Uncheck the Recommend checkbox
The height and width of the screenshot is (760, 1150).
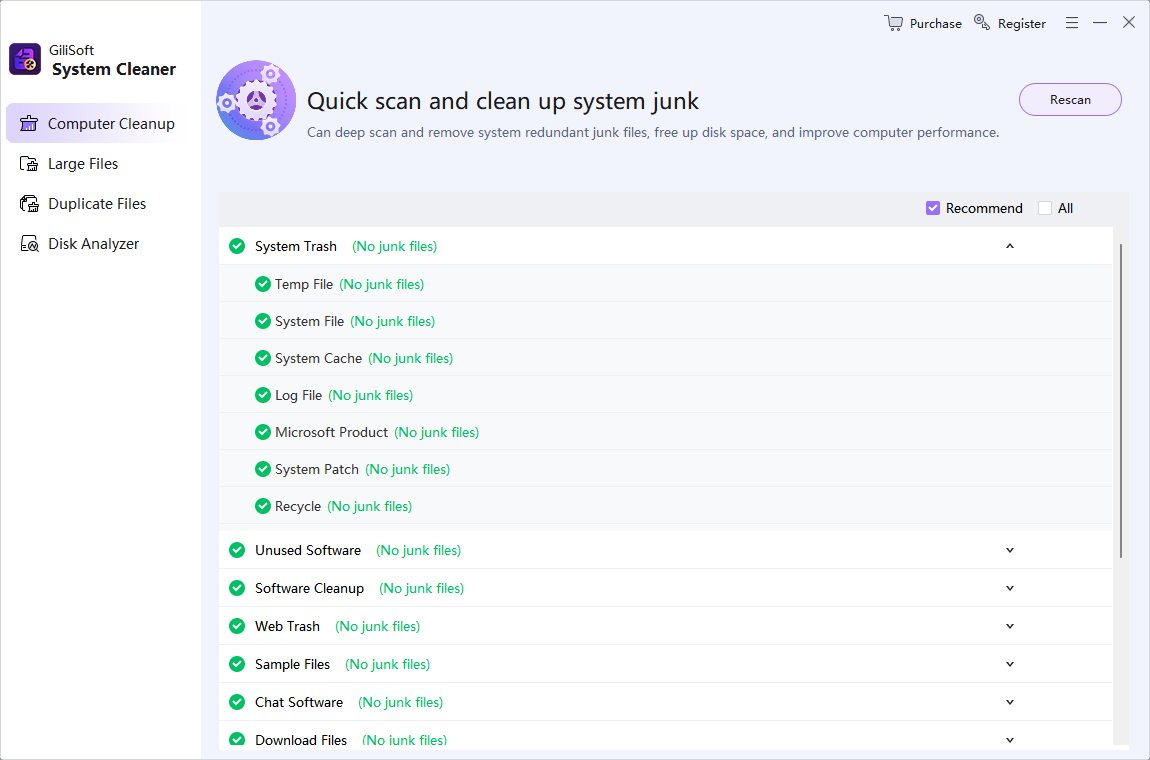(x=933, y=208)
